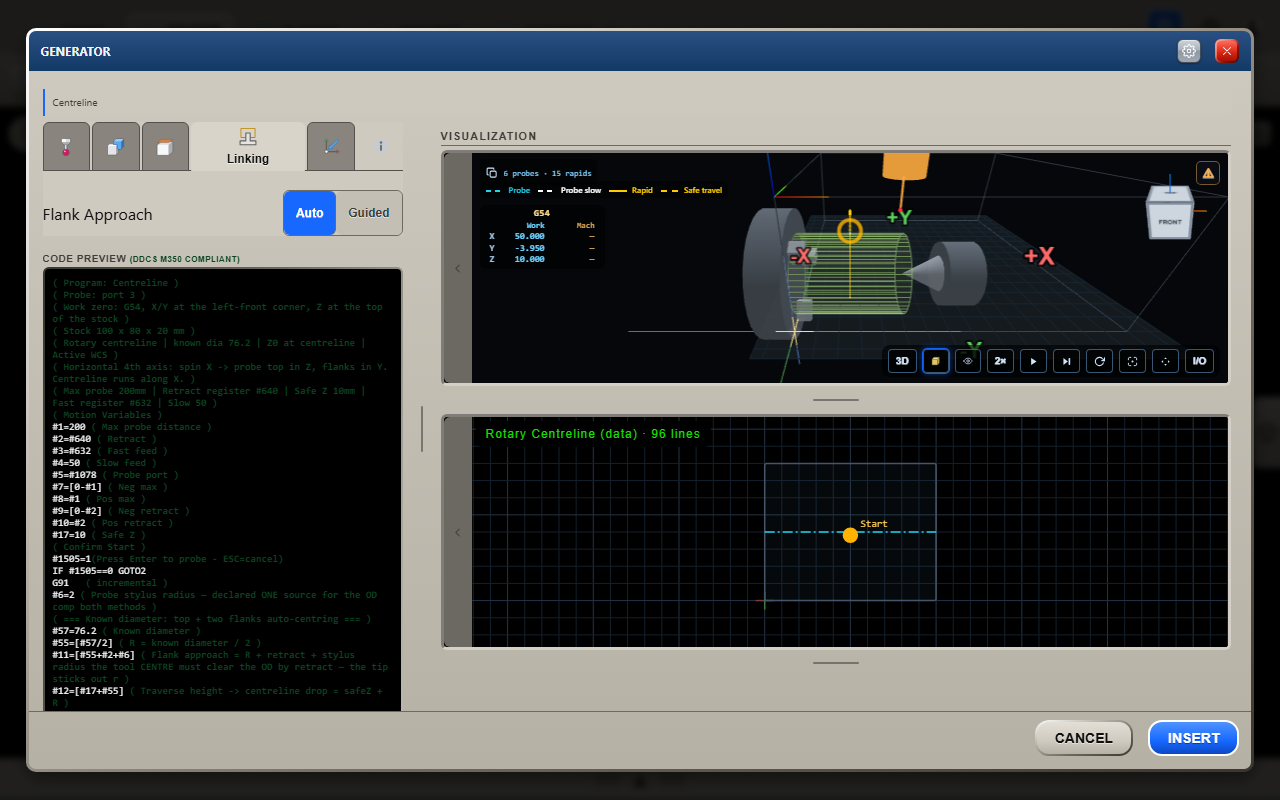Toggle the I/O panel button
This screenshot has height=800, width=1280.
(1199, 361)
